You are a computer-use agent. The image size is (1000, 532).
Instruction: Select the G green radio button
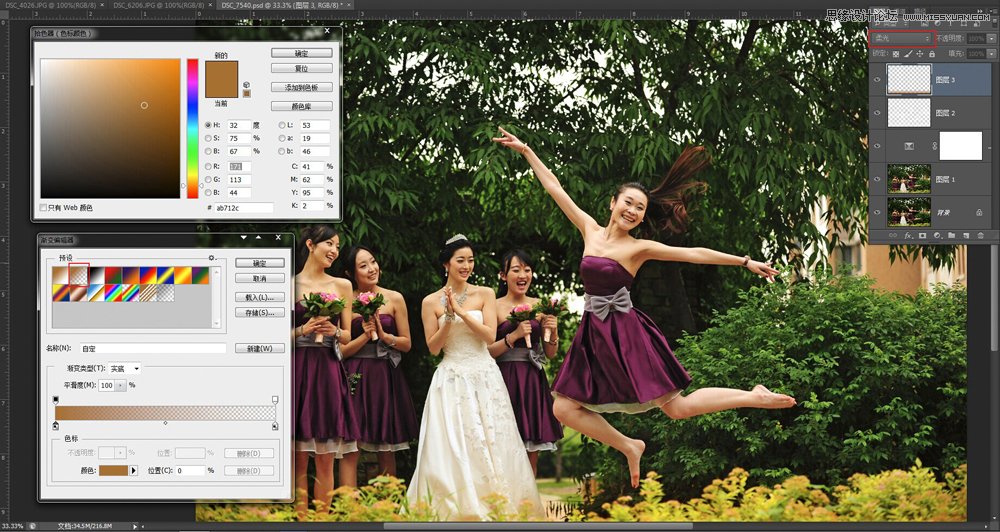pyautogui.click(x=208, y=180)
